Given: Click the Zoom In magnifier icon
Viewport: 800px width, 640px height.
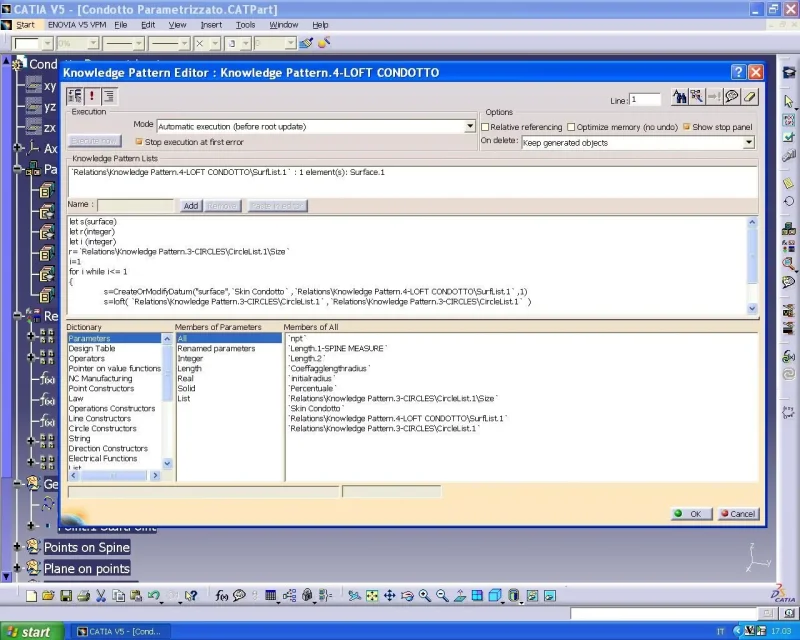Looking at the screenshot, I should 424,596.
